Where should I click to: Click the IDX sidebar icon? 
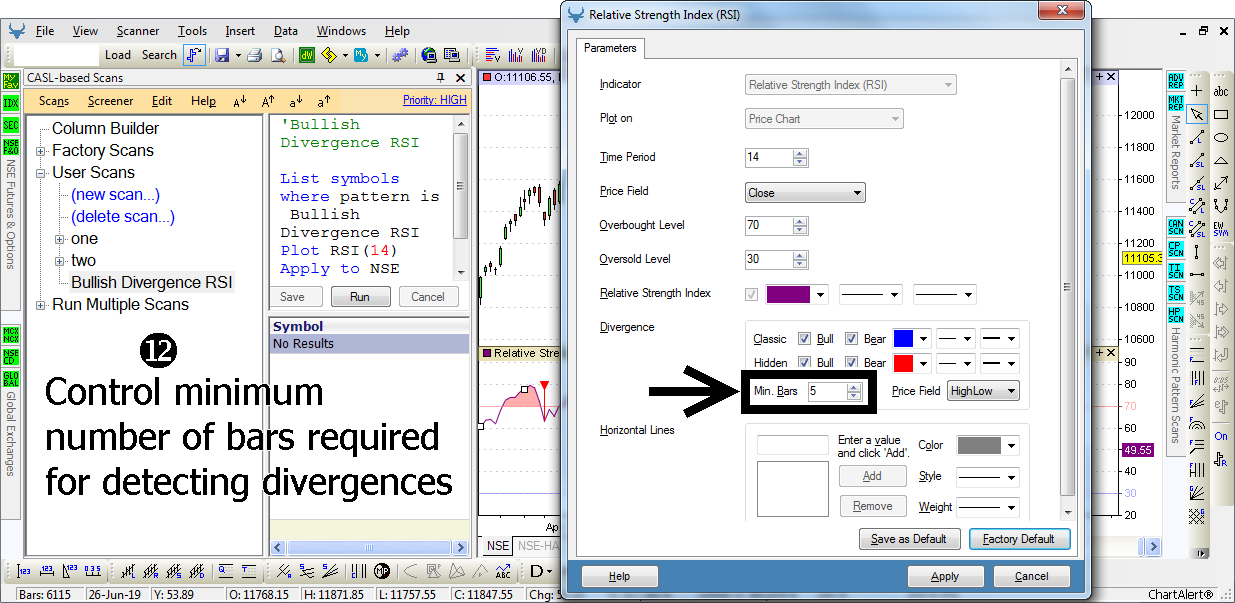pos(11,103)
